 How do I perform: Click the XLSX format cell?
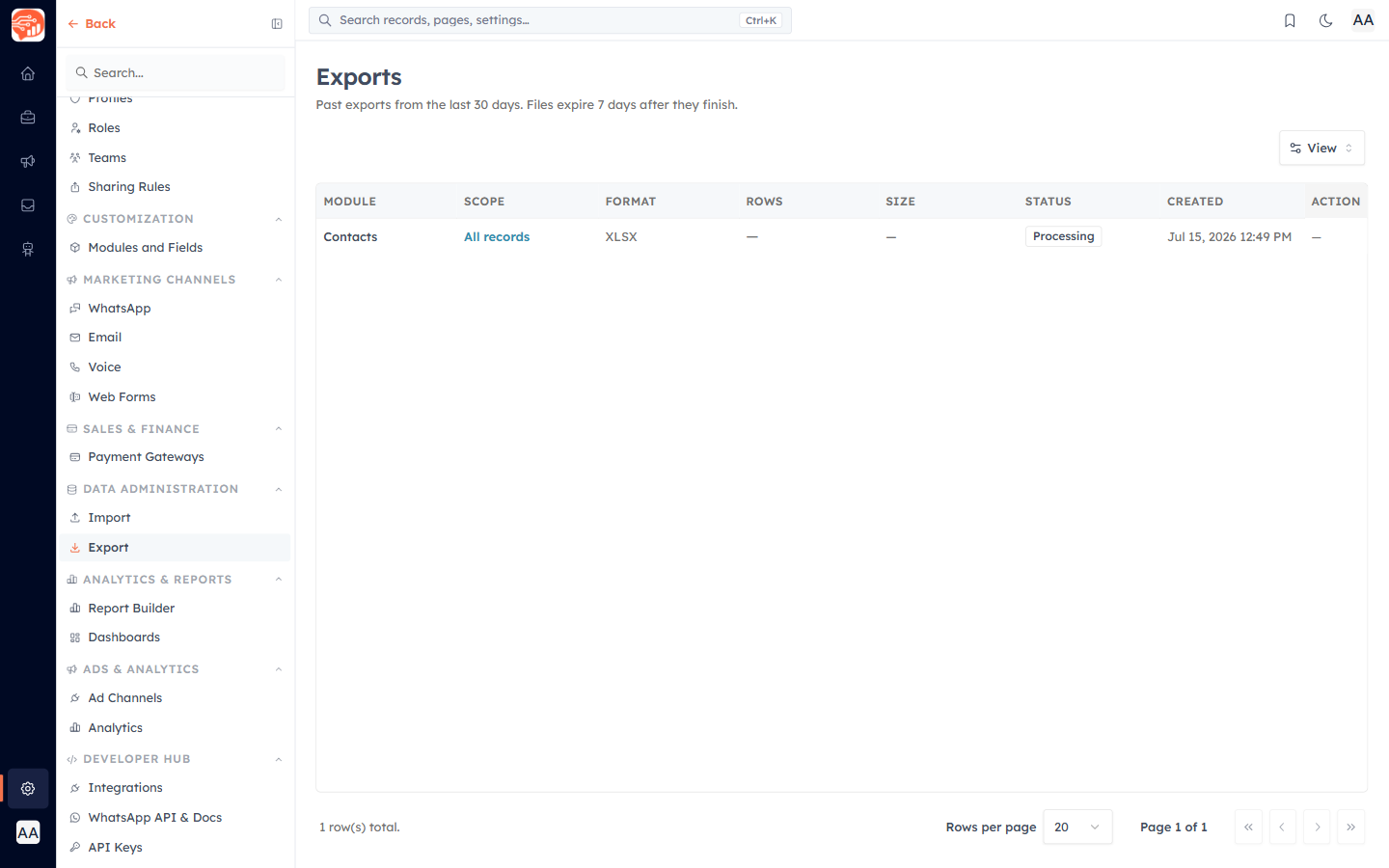tap(621, 237)
